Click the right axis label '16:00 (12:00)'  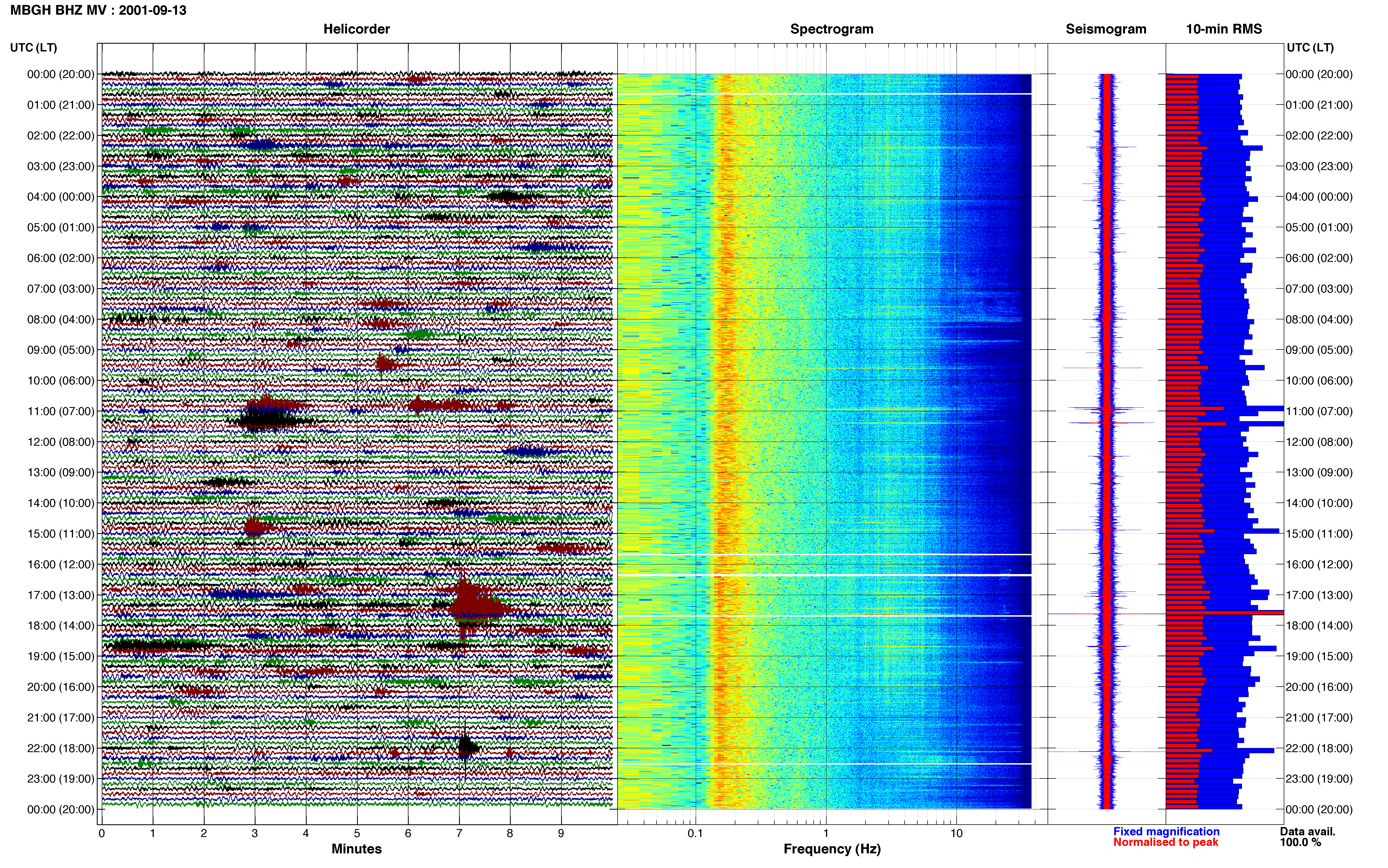[x=1319, y=564]
